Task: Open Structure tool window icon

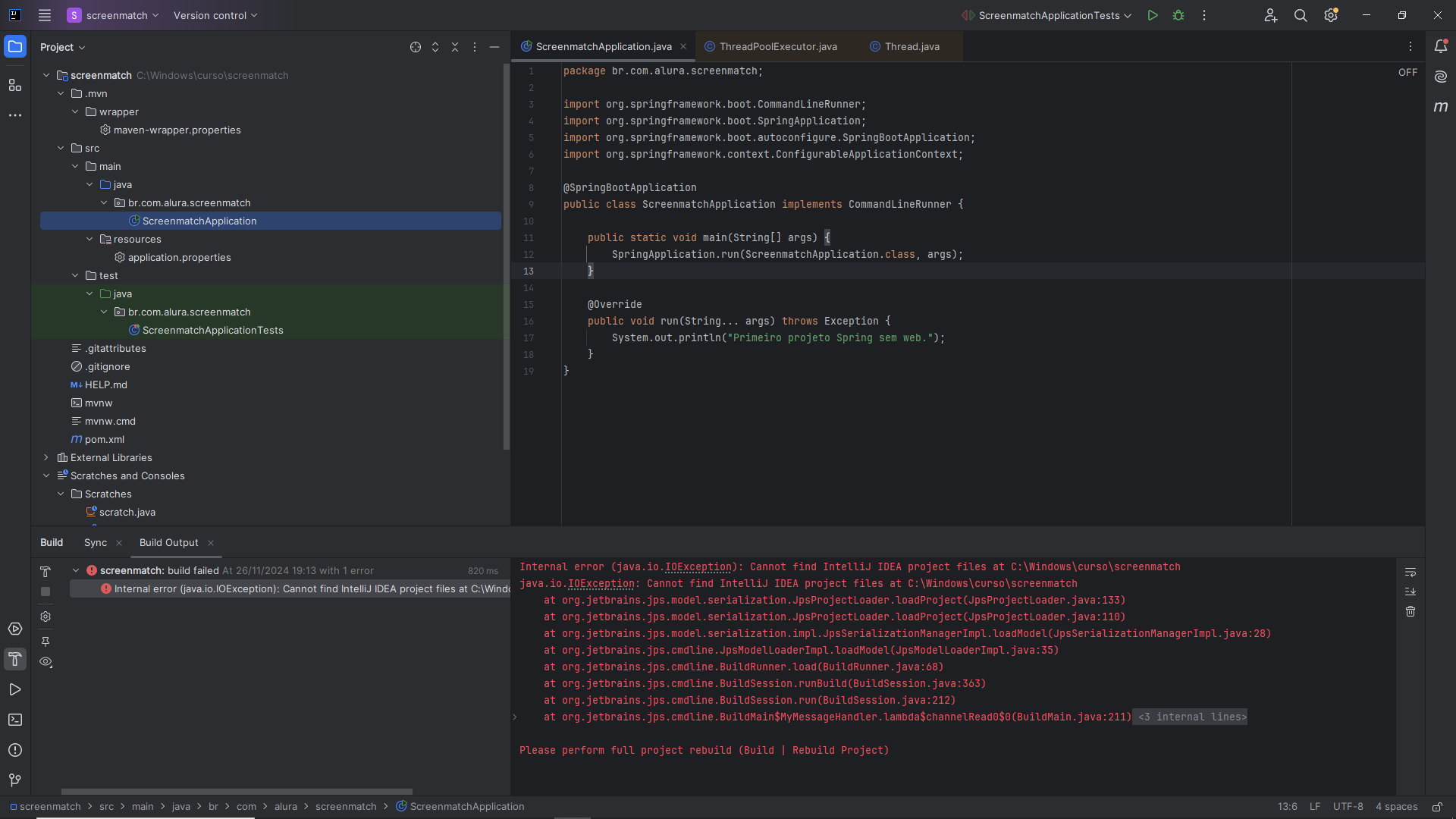Action: pyautogui.click(x=15, y=85)
